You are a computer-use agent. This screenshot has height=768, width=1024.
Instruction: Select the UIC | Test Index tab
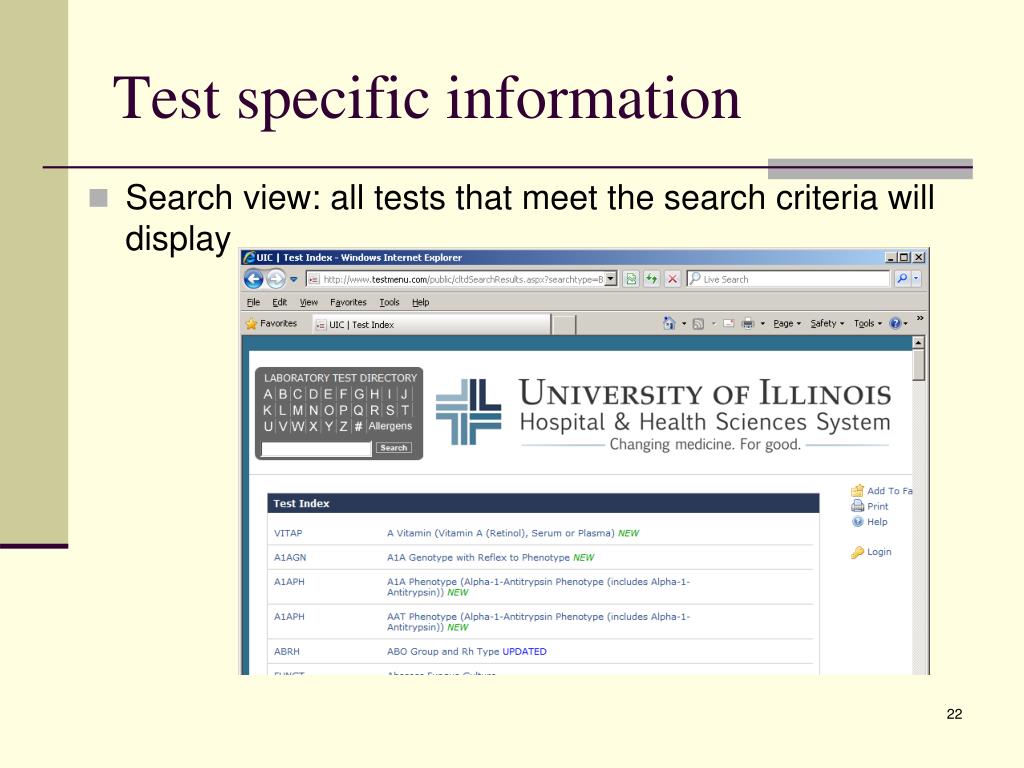pyautogui.click(x=431, y=325)
